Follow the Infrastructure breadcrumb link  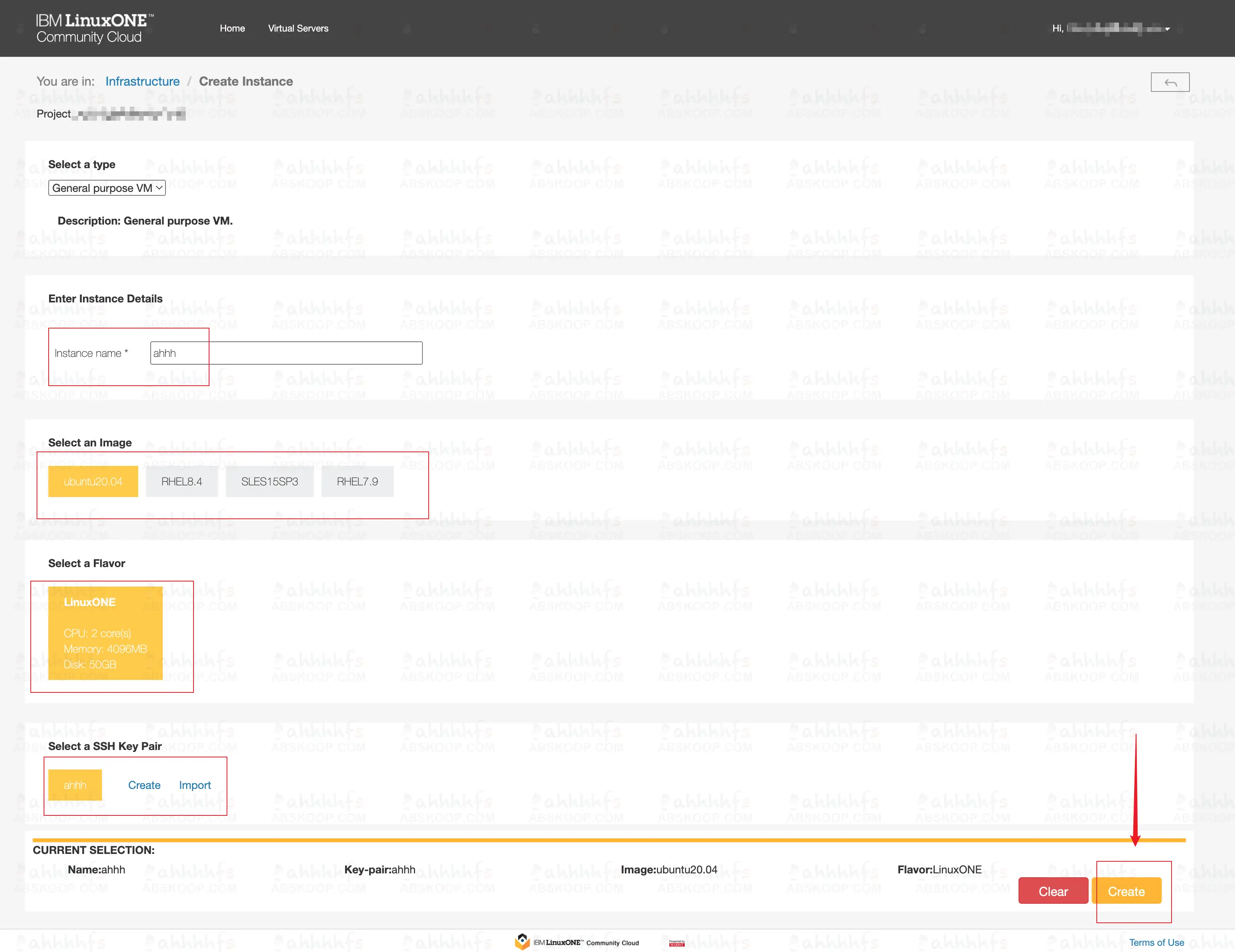142,81
